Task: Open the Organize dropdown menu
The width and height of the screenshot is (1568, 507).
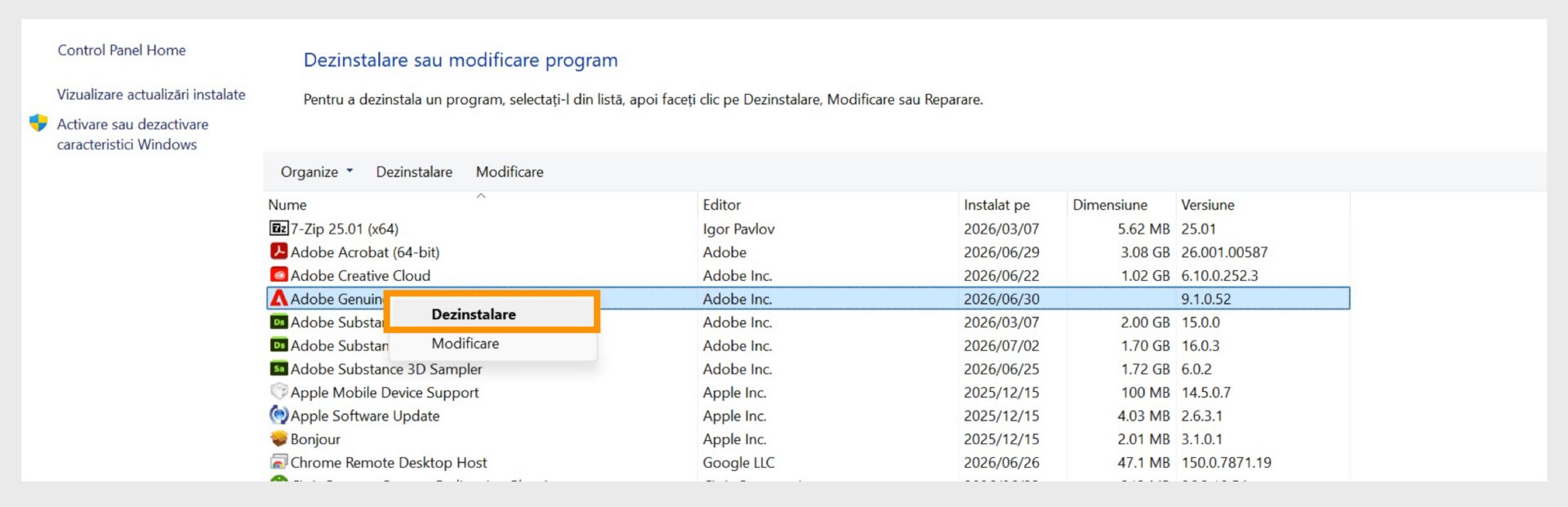Action: coord(317,172)
